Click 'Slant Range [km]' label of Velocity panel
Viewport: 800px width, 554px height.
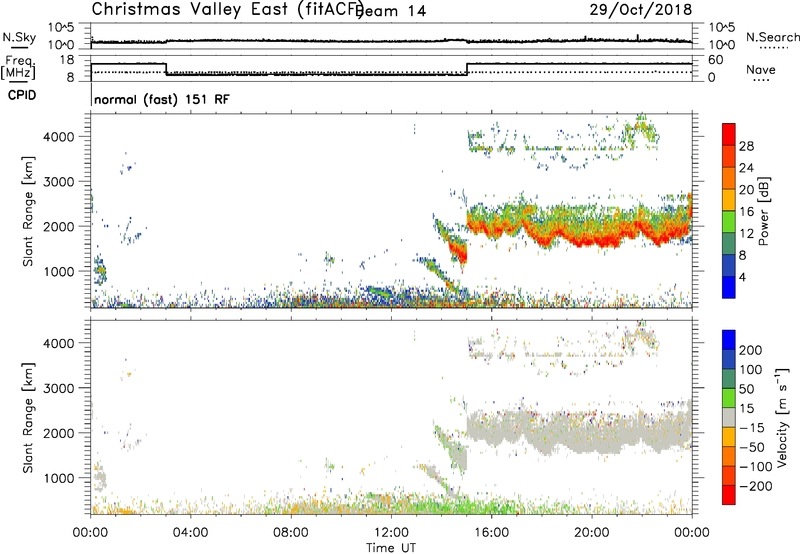click(28, 418)
